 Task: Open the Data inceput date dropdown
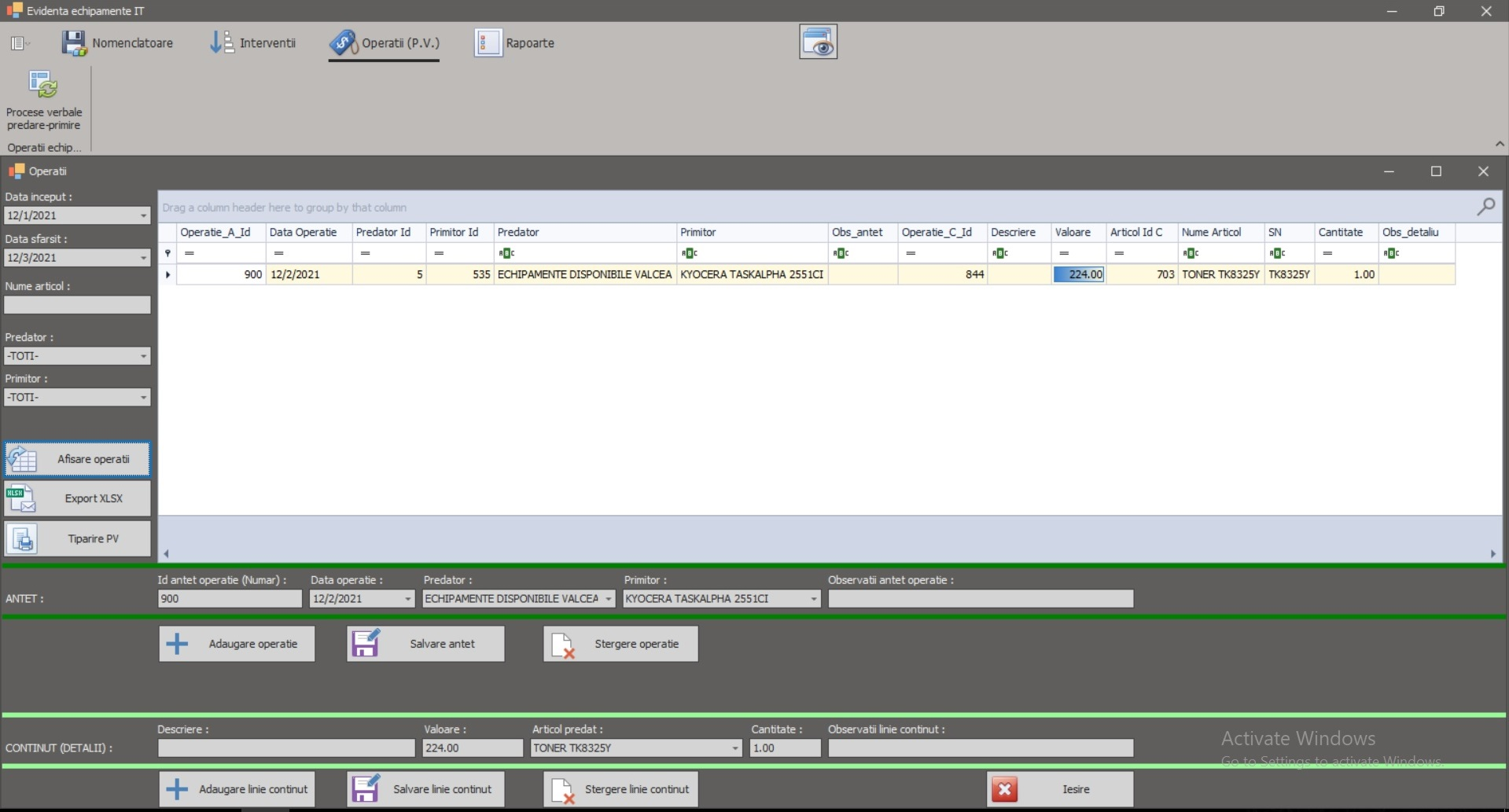tap(143, 215)
